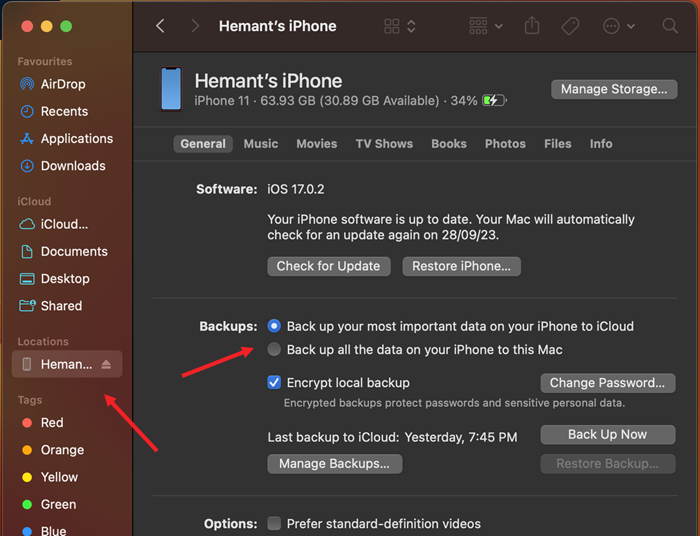Click the last backup time text
This screenshot has height=536, width=700.
click(461, 437)
